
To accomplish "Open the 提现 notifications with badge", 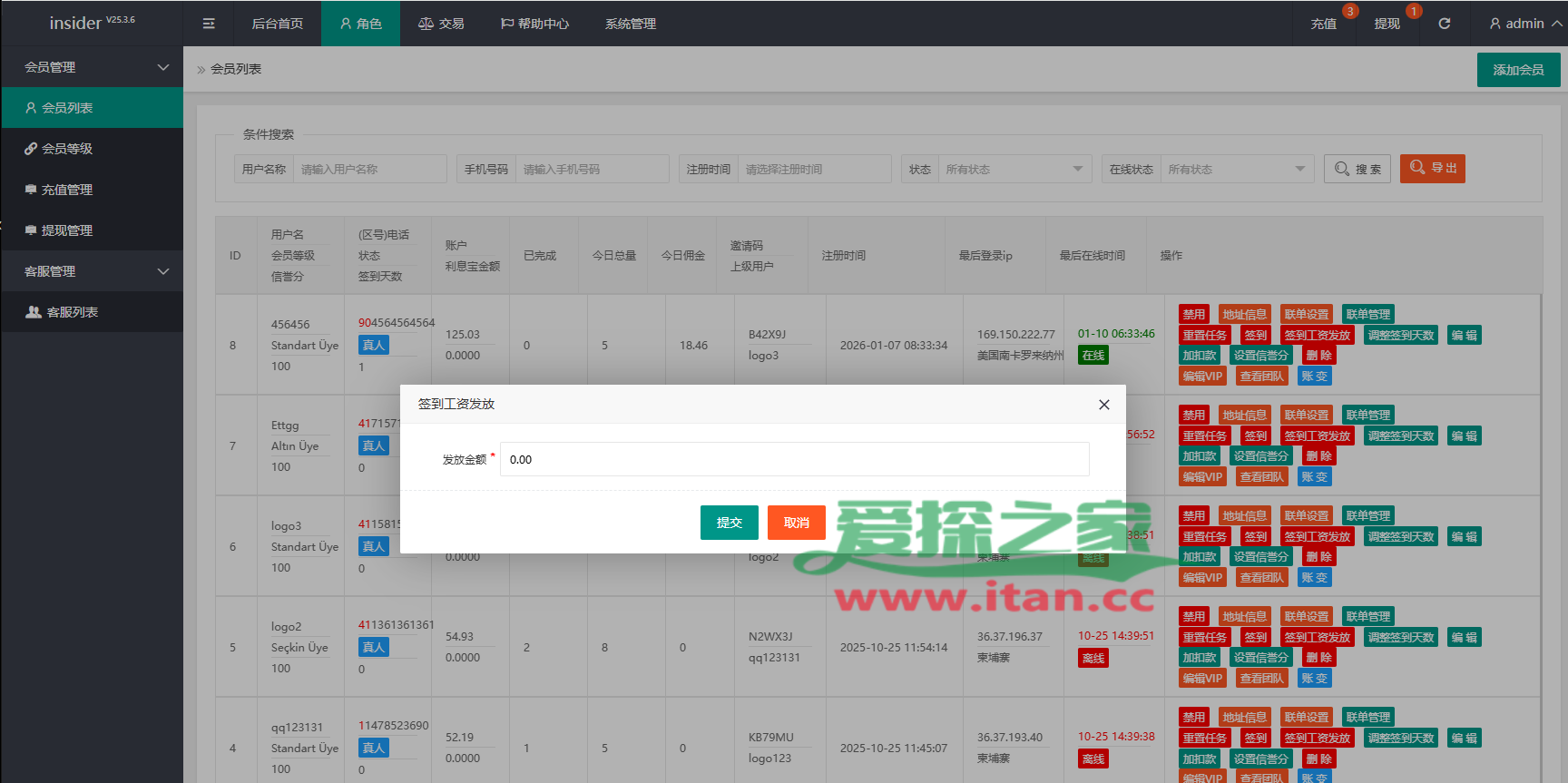I will (1387, 24).
